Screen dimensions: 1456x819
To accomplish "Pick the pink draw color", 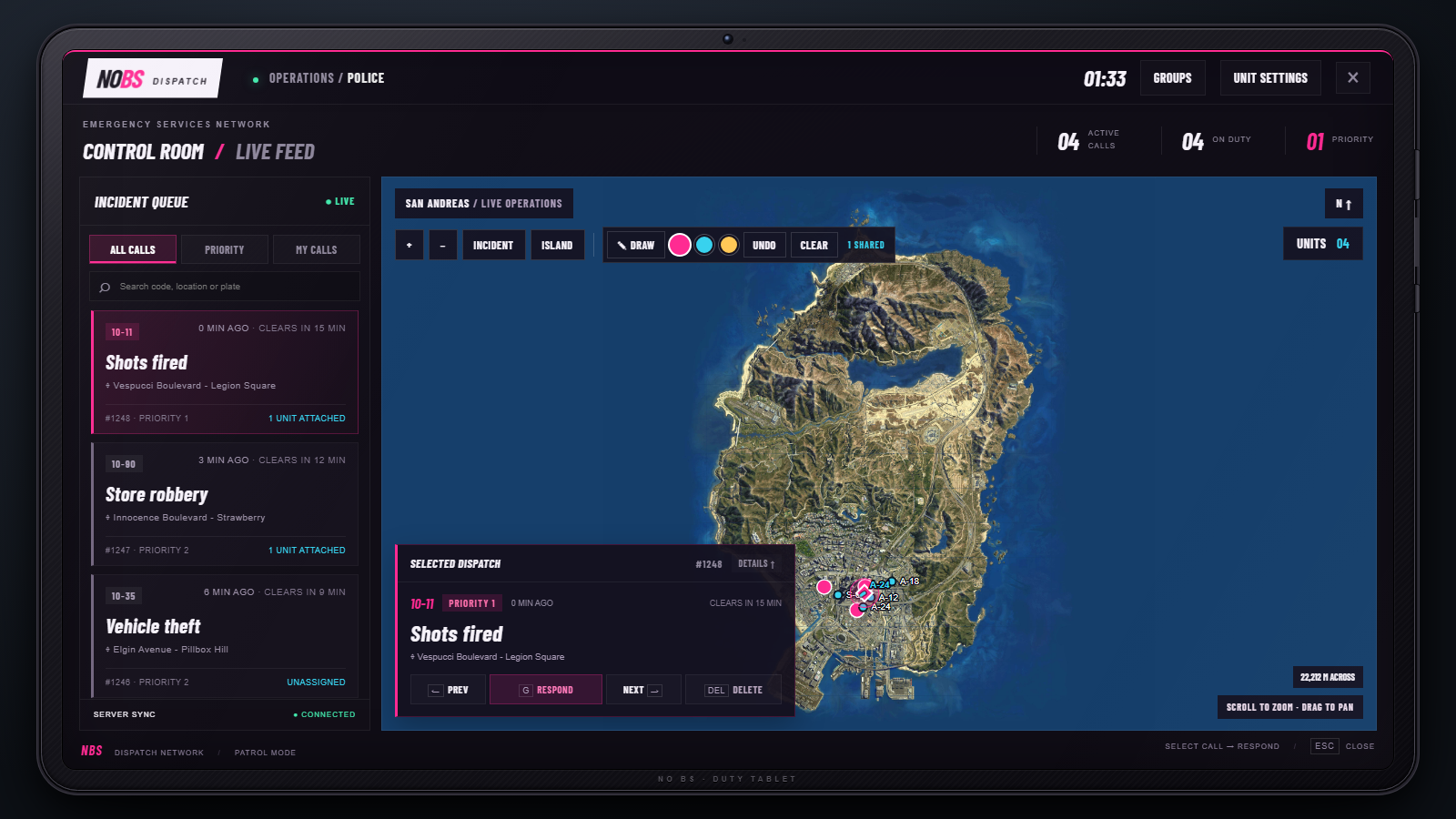I will (680, 245).
